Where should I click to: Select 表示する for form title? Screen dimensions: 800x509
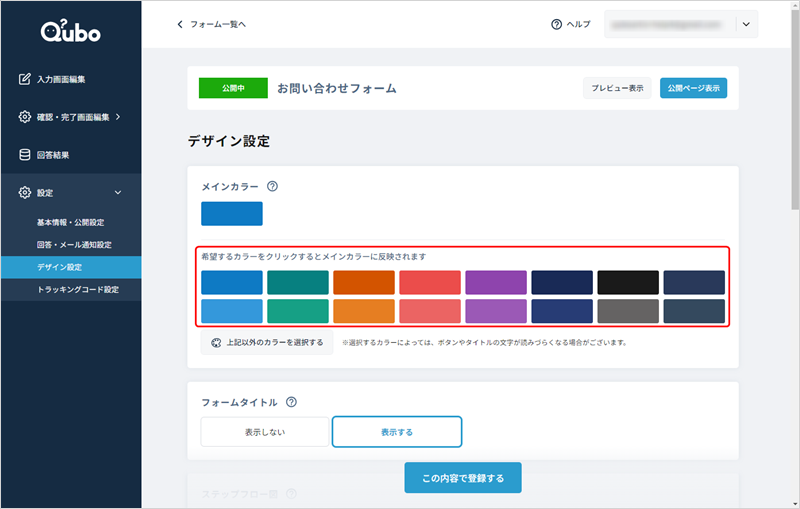click(396, 432)
